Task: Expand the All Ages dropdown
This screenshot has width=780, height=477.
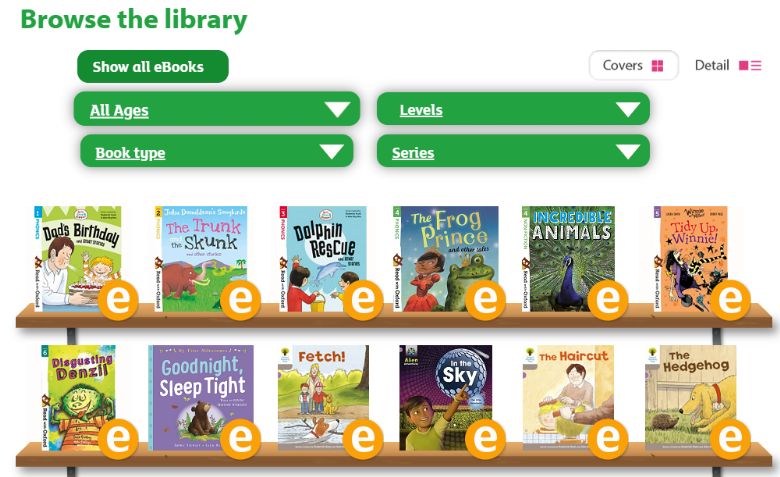Action: pyautogui.click(x=216, y=109)
